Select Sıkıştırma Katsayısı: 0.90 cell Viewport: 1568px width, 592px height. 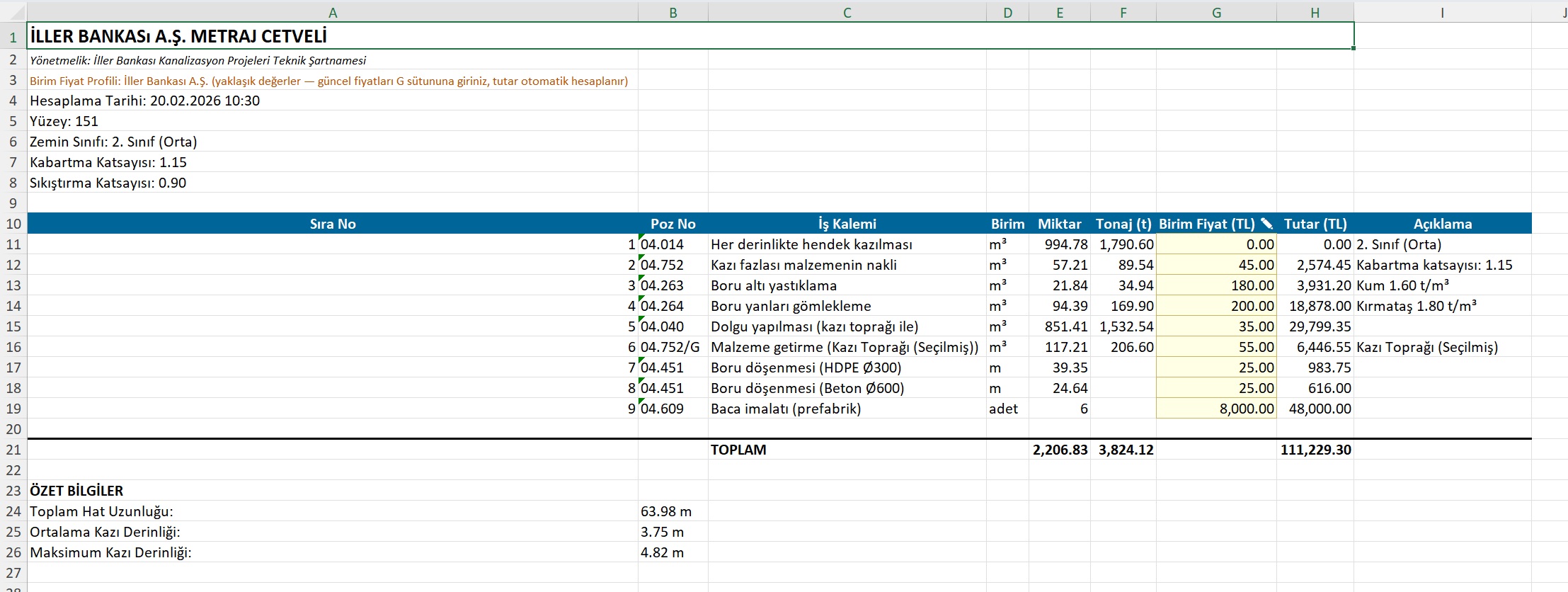333,183
